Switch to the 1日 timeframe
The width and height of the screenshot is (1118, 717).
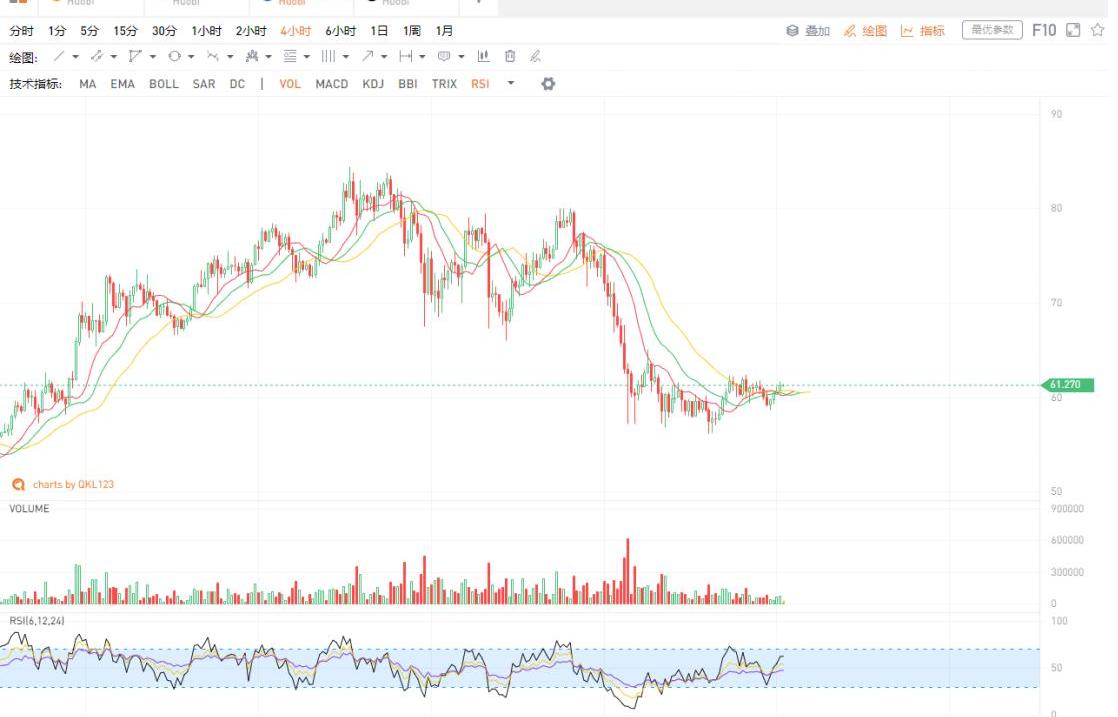tap(379, 31)
